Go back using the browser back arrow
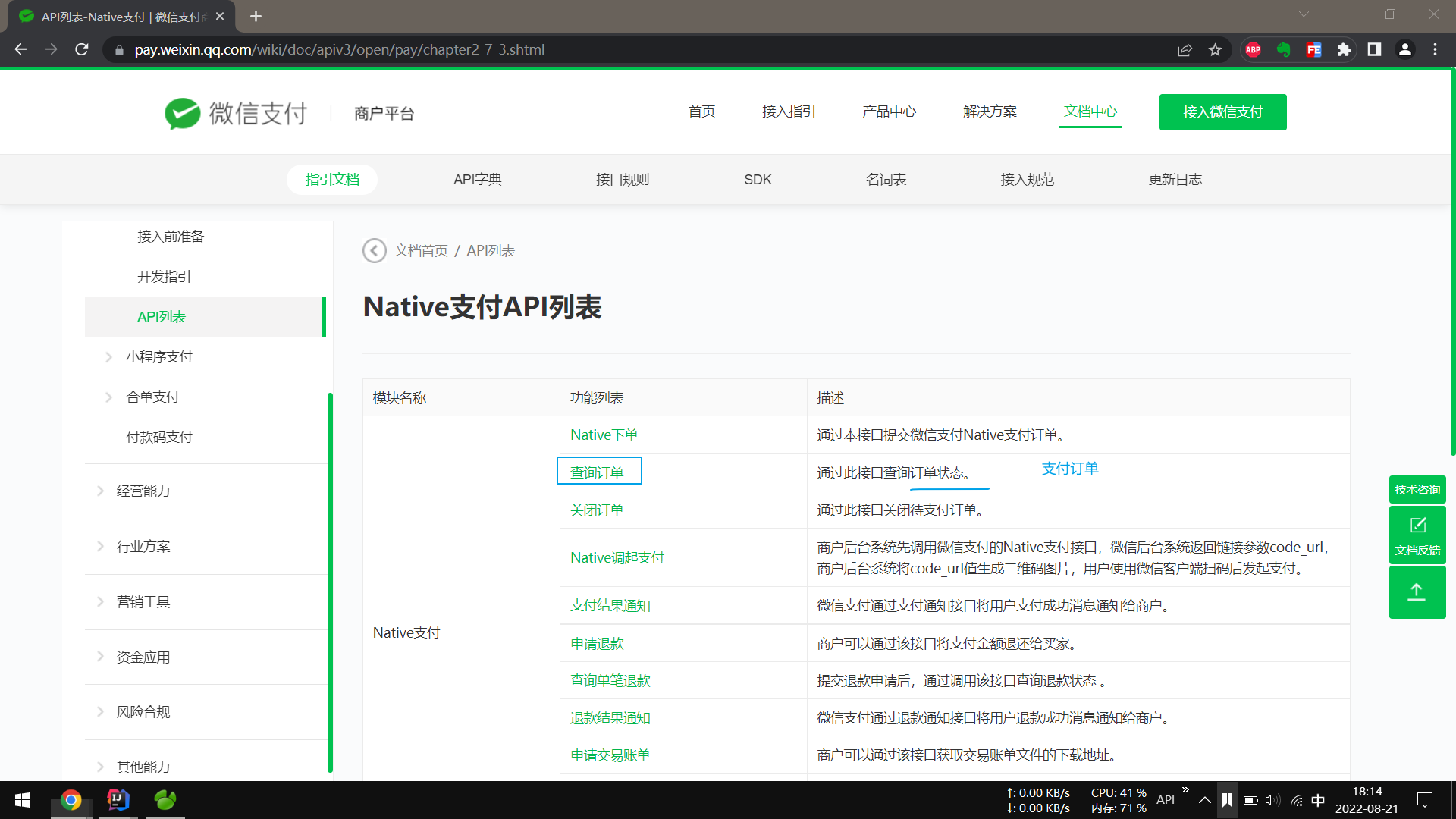The width and height of the screenshot is (1456, 819). point(20,49)
